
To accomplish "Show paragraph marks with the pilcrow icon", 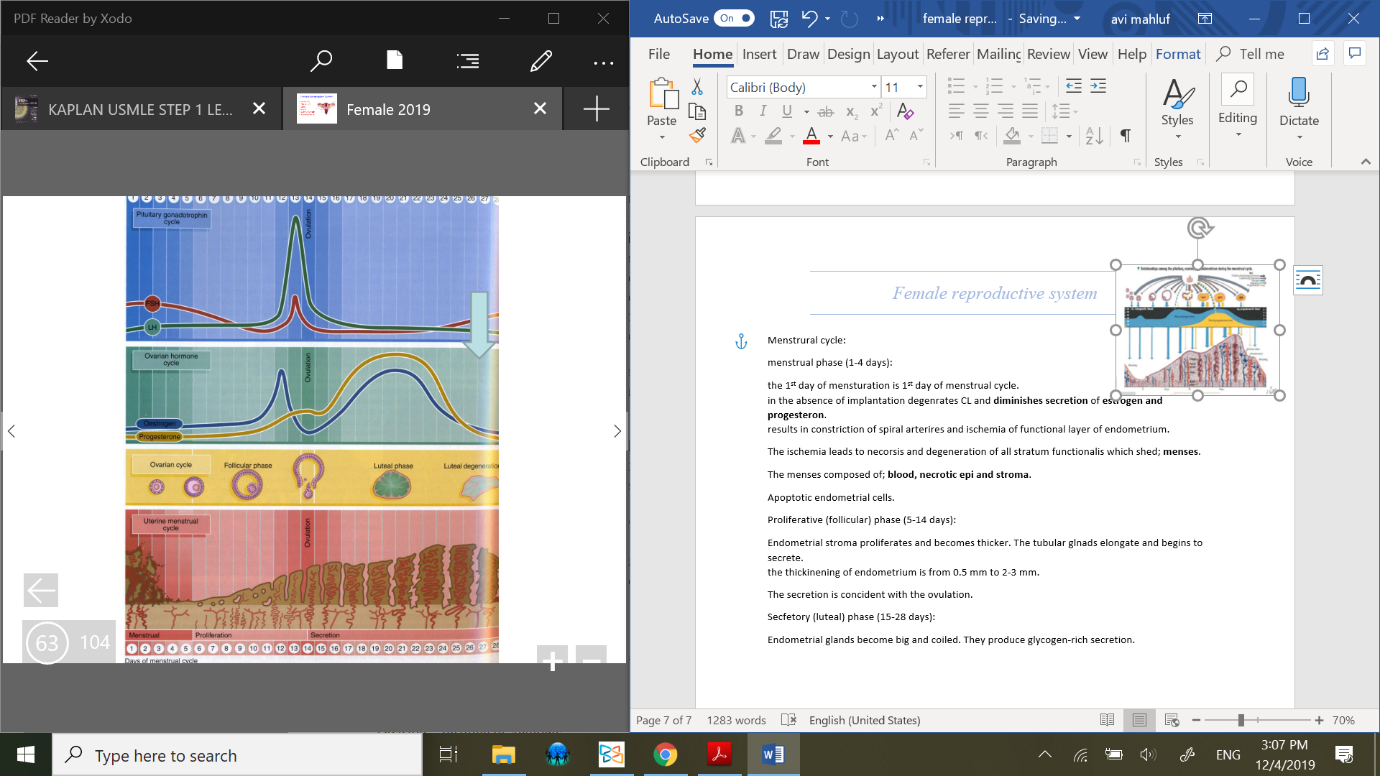I will point(1125,135).
